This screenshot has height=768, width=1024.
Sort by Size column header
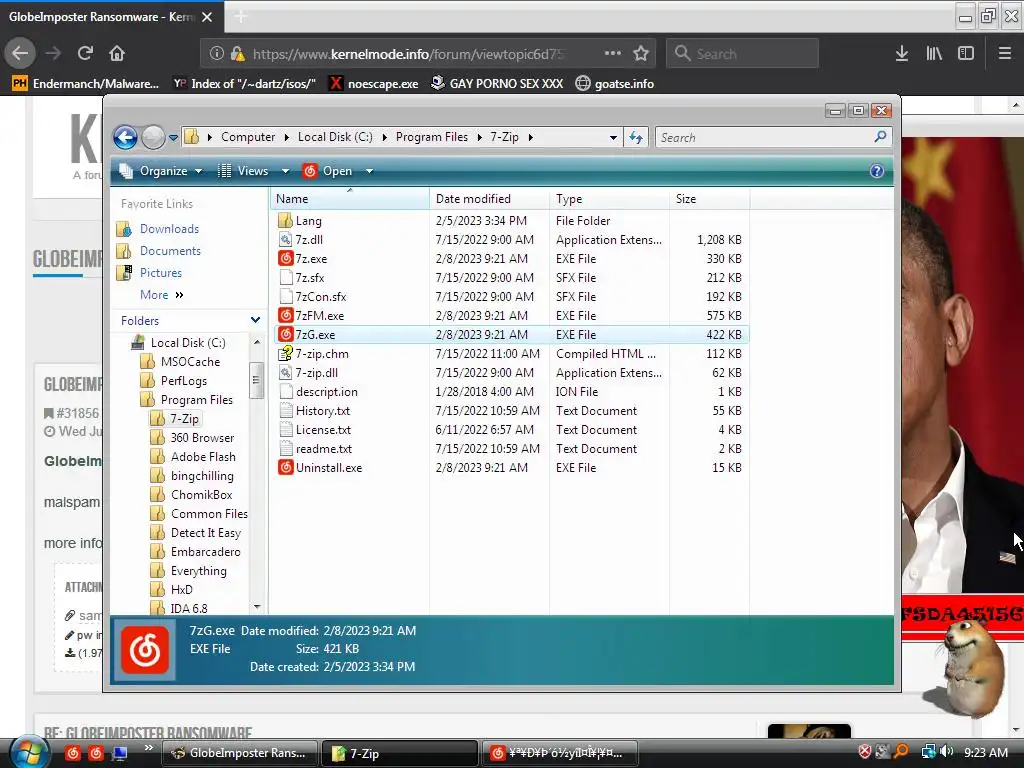click(710, 199)
